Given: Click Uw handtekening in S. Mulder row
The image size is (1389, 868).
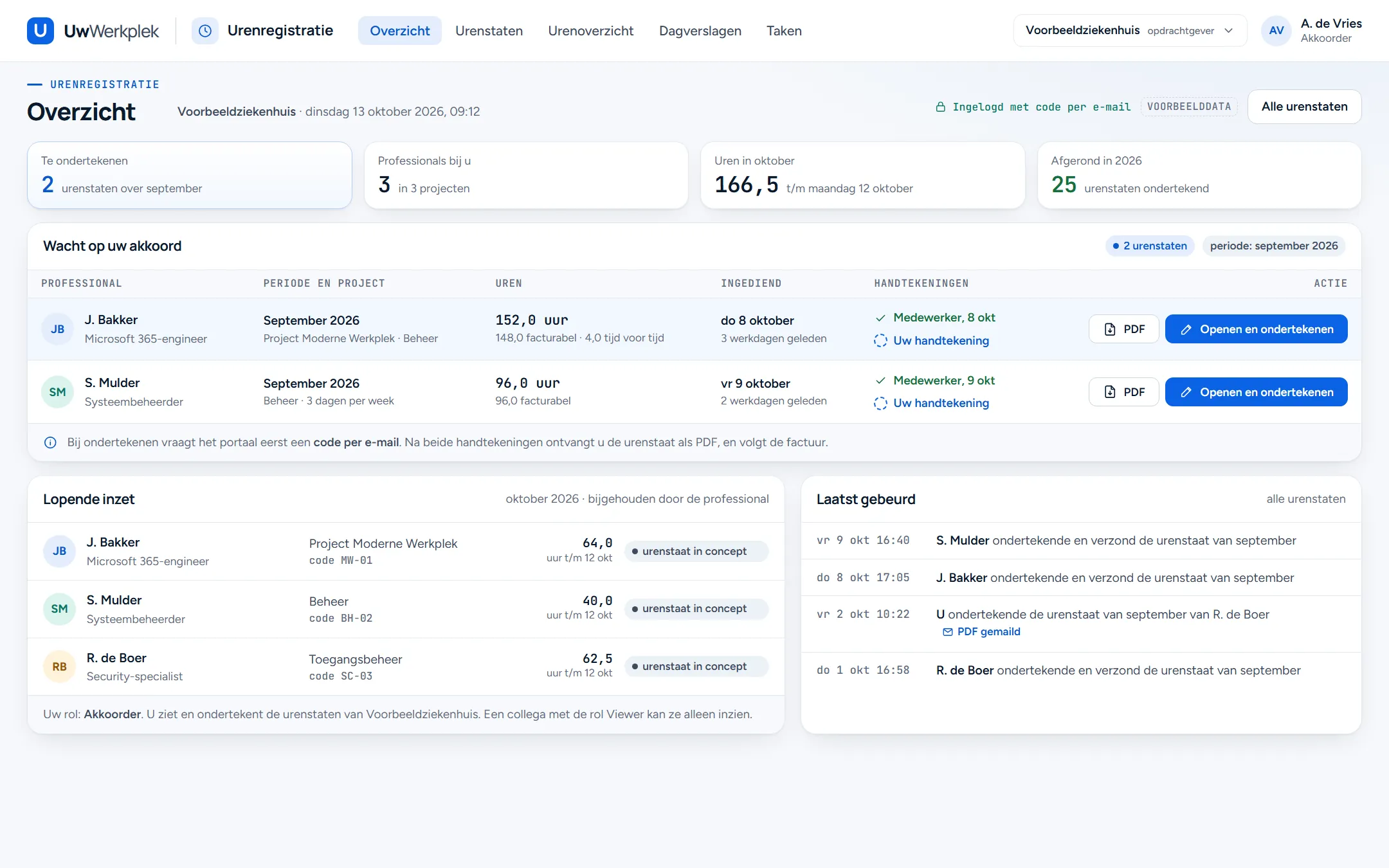Looking at the screenshot, I should pyautogui.click(x=941, y=403).
